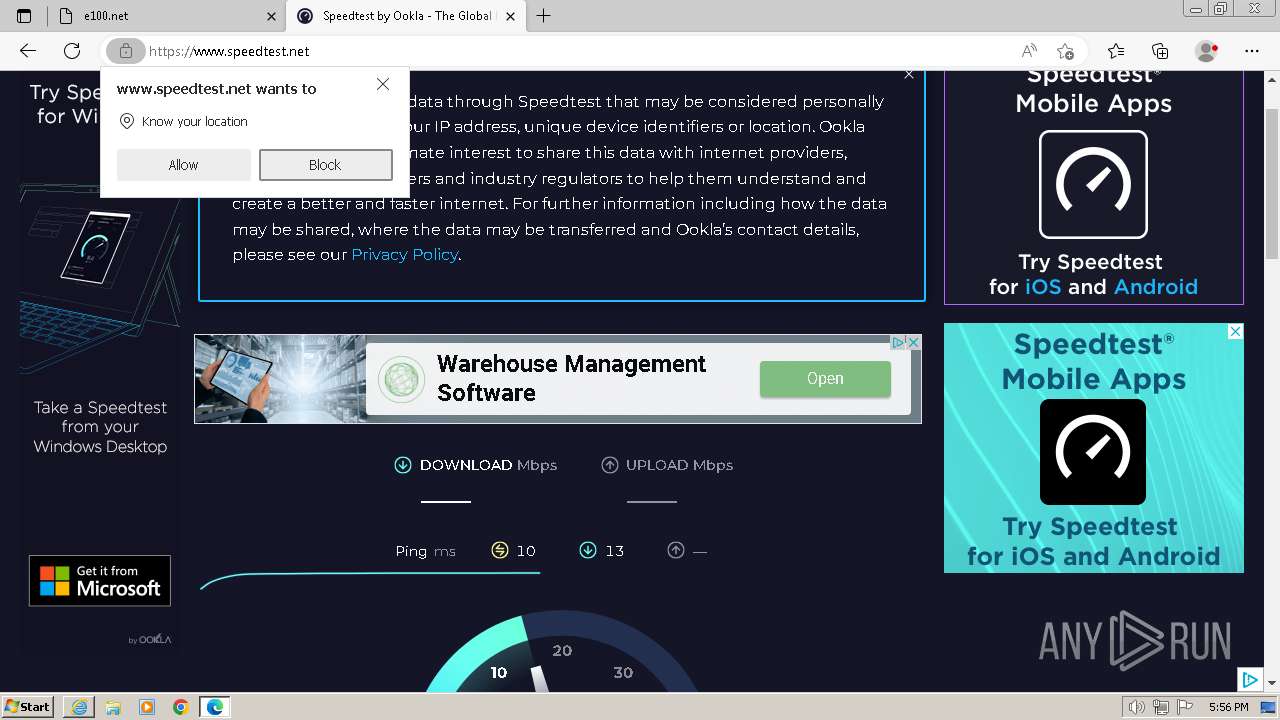Close the teal Speedtest Mobile Apps ad
1280x720 pixels.
(x=1235, y=332)
